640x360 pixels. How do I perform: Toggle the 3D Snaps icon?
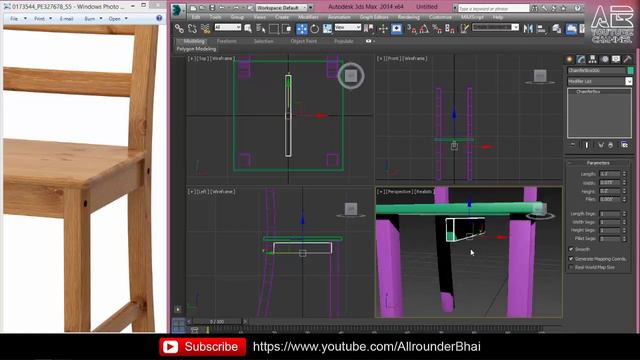(411, 29)
